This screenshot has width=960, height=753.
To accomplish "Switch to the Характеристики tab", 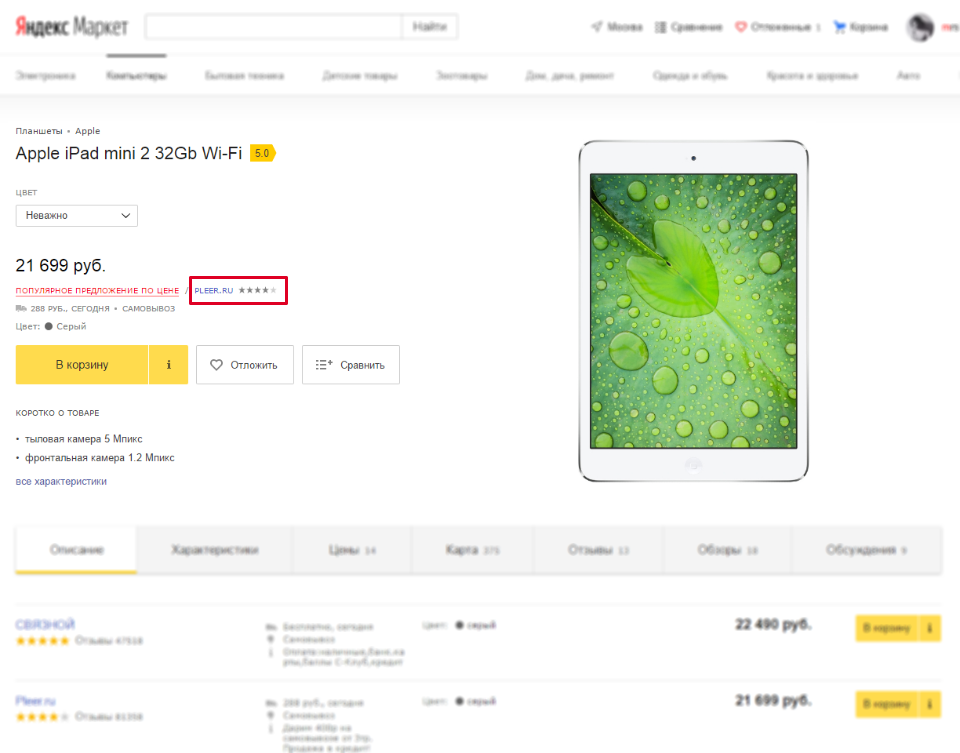I will click(x=215, y=550).
